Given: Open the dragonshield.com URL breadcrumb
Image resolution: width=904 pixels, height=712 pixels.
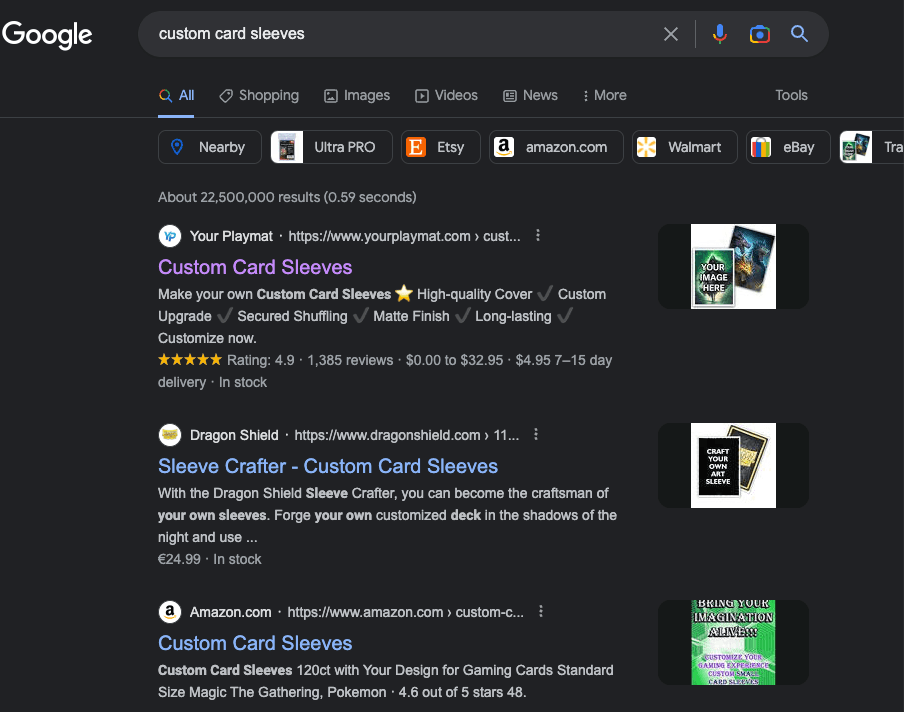Looking at the screenshot, I should pyautogui.click(x=406, y=435).
